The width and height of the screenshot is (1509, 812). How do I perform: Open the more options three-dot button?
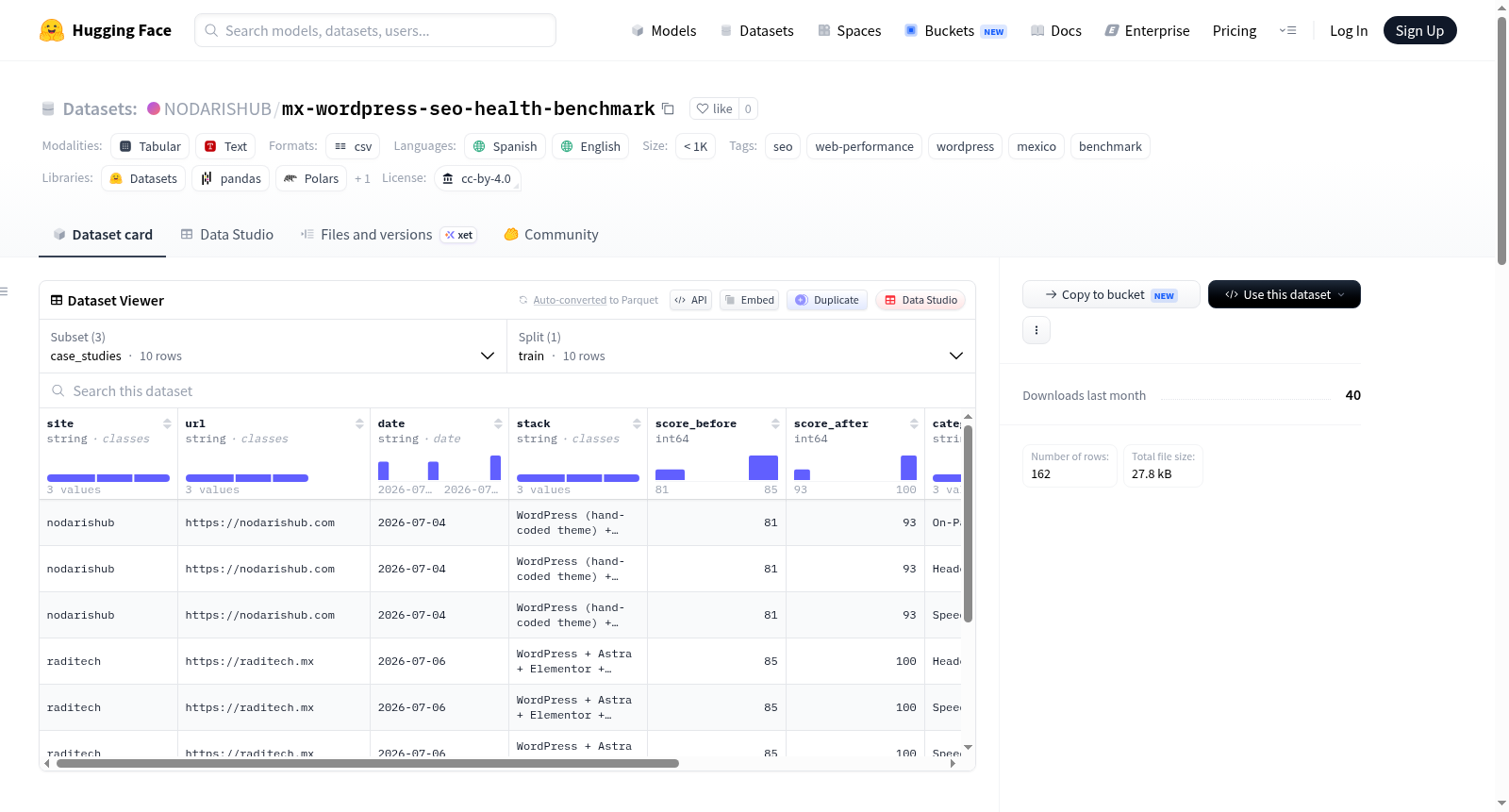(x=1036, y=330)
